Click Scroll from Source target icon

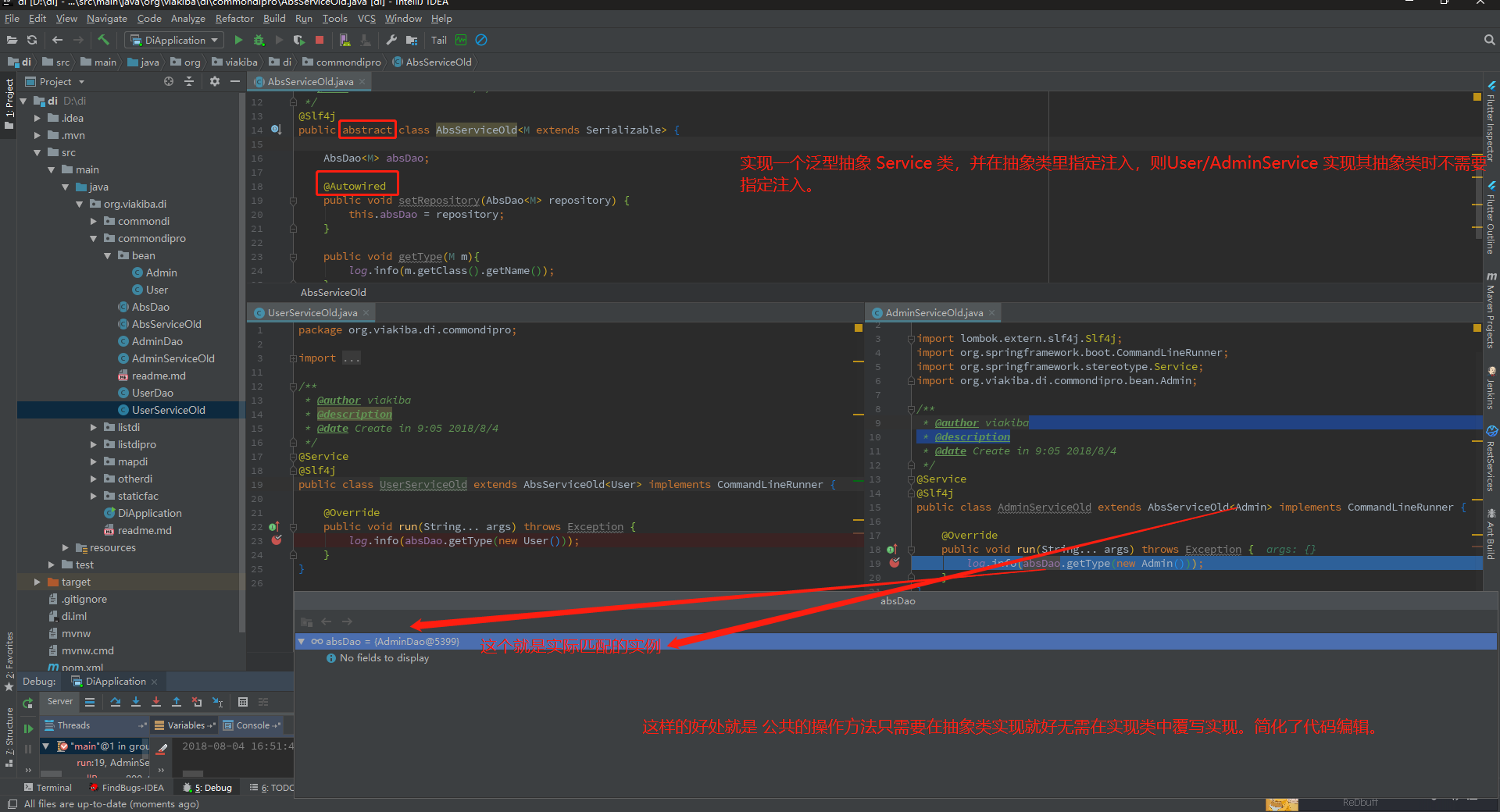click(169, 81)
